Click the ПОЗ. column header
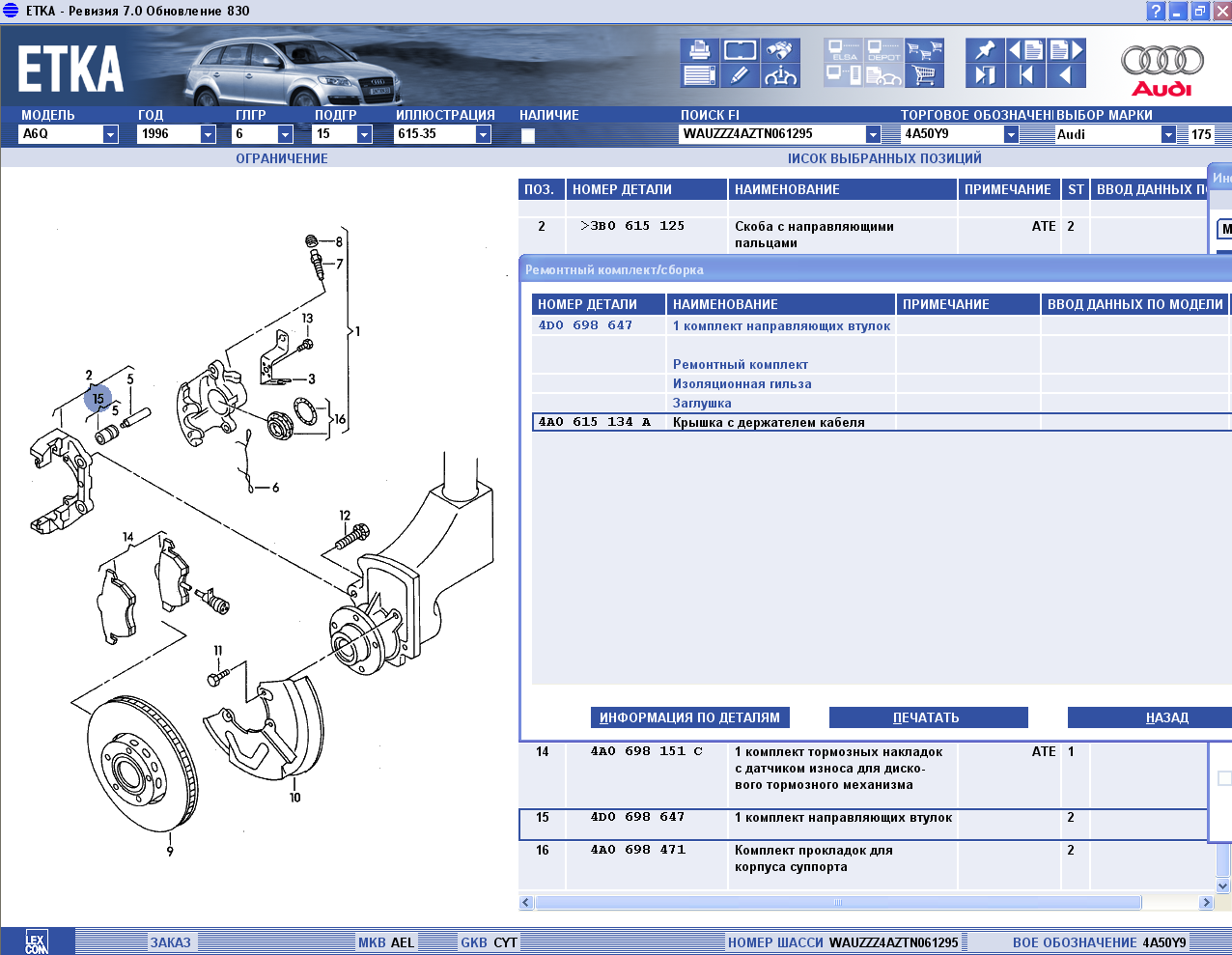1232x955 pixels. 541,189
